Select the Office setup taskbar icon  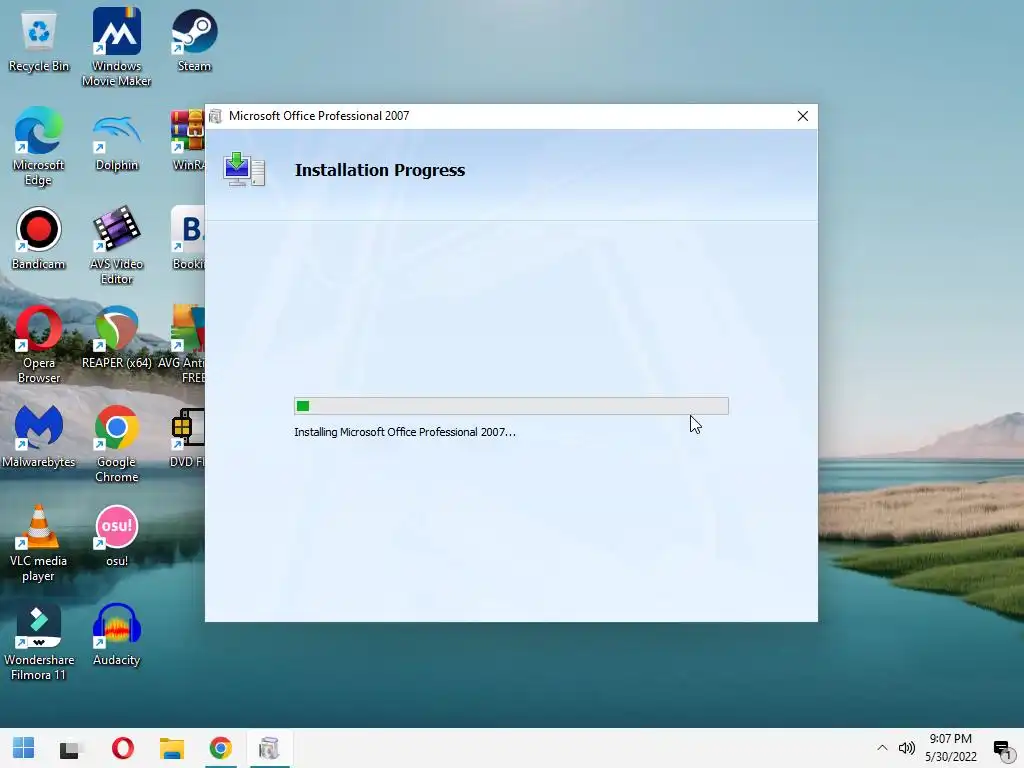(x=269, y=748)
